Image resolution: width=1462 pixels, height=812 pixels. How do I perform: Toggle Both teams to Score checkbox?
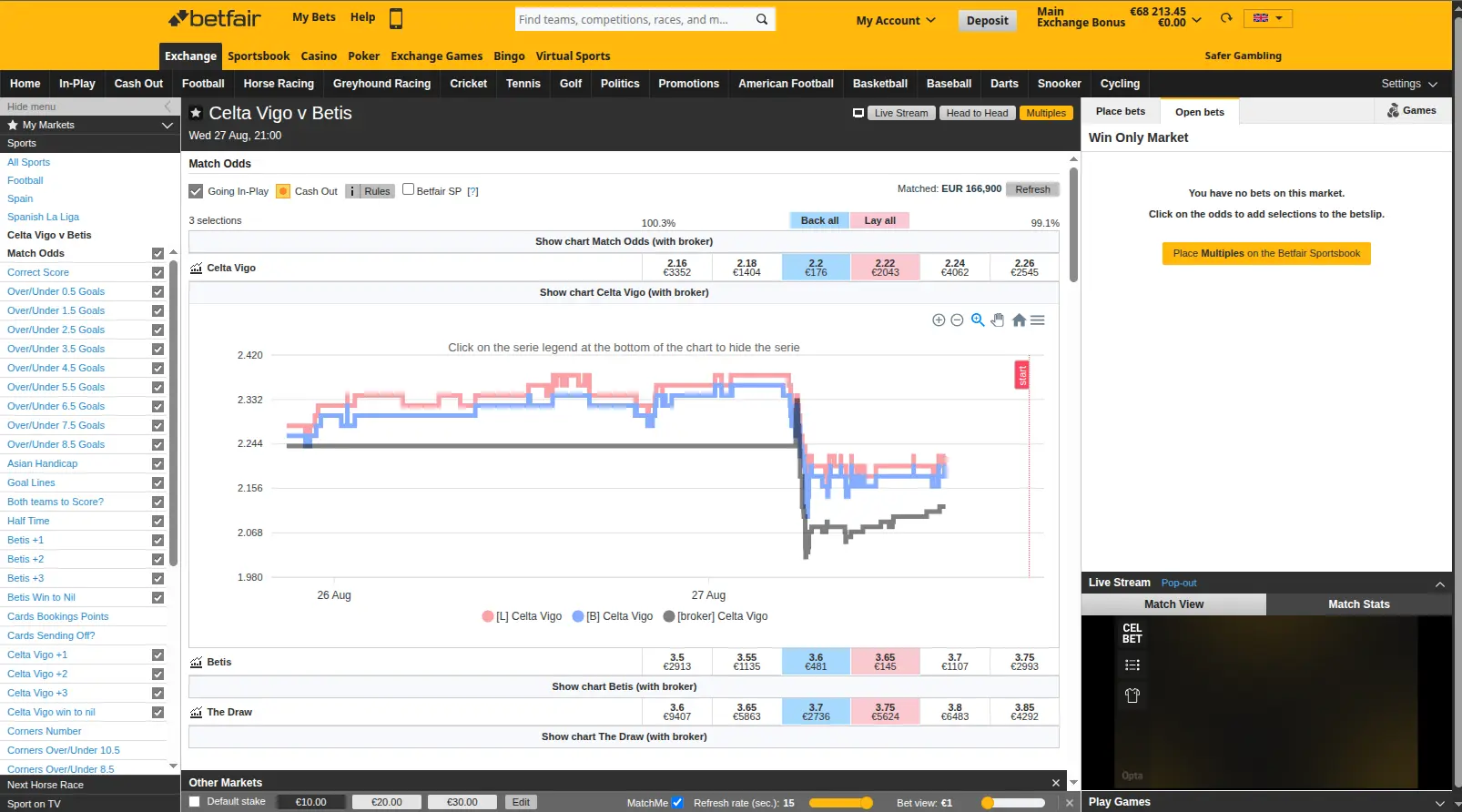pyautogui.click(x=157, y=502)
